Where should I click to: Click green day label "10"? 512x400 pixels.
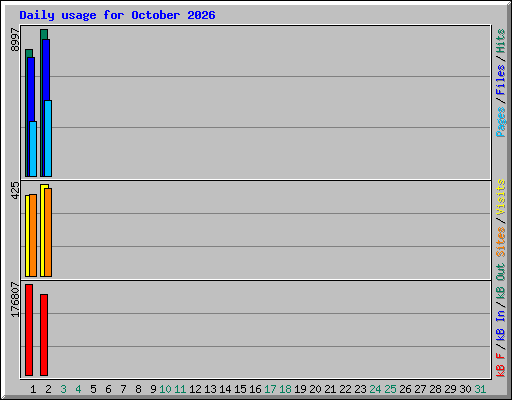tap(165, 389)
